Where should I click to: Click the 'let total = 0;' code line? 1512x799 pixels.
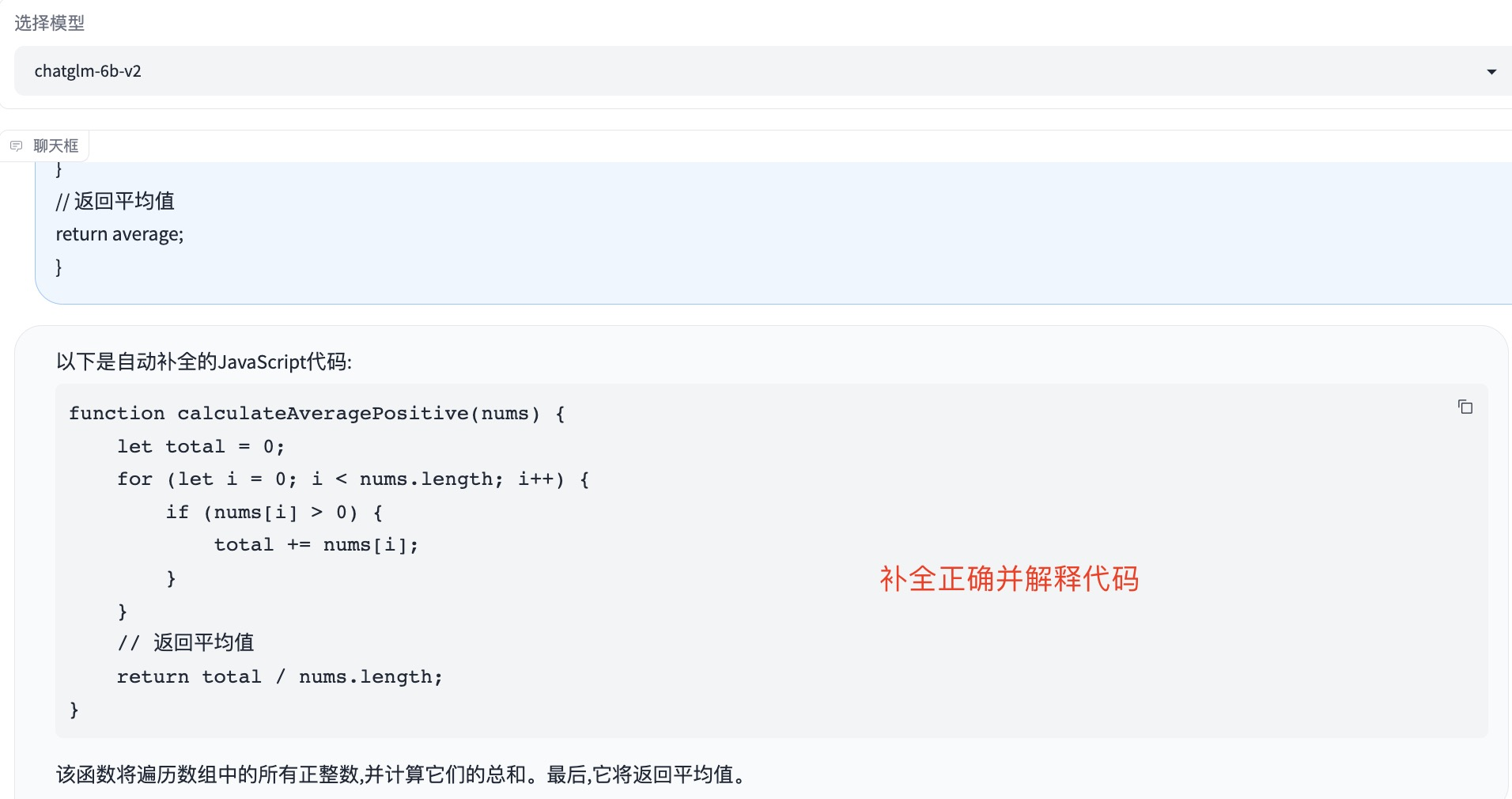pyautogui.click(x=201, y=447)
